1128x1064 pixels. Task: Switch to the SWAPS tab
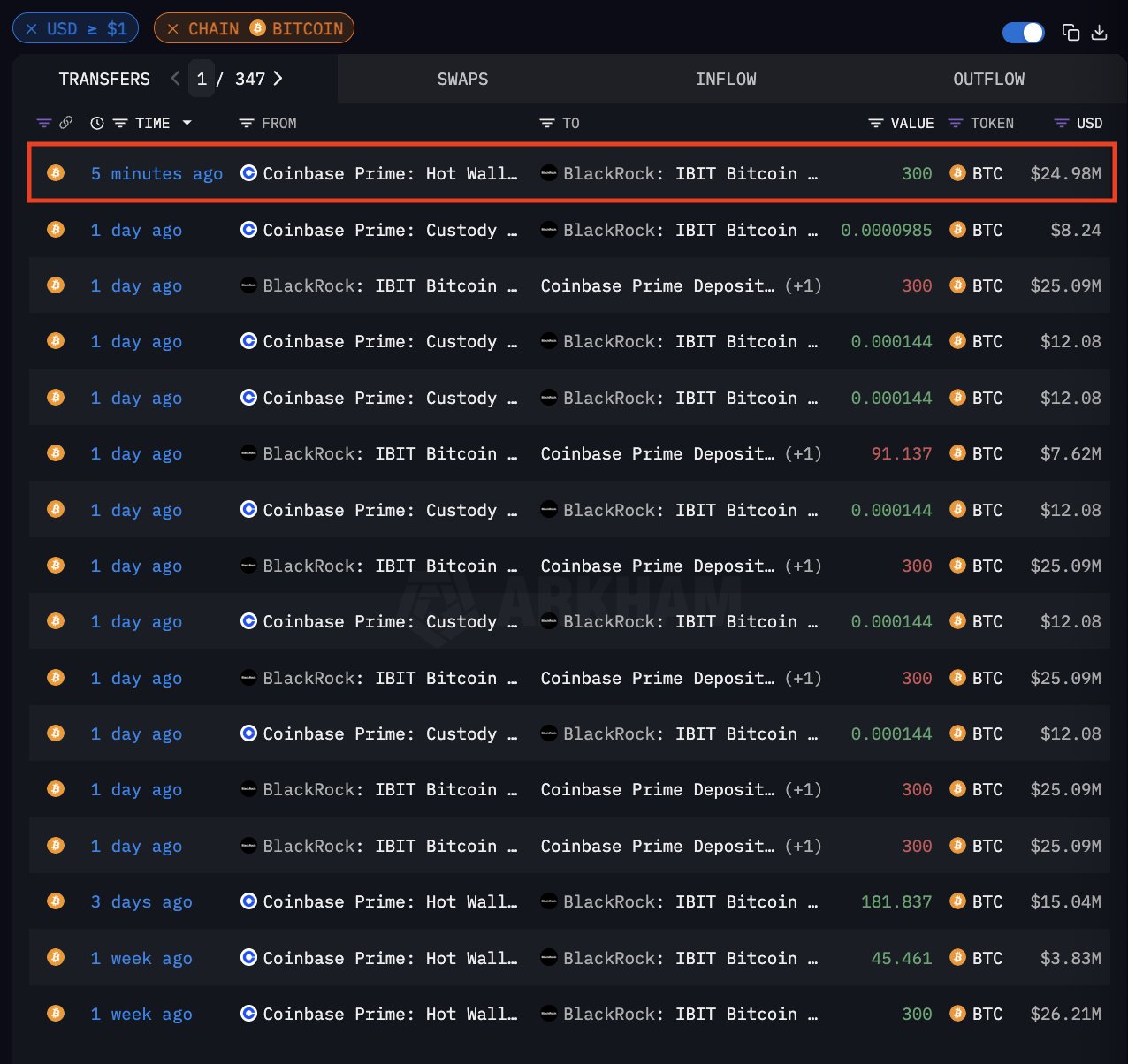point(463,79)
